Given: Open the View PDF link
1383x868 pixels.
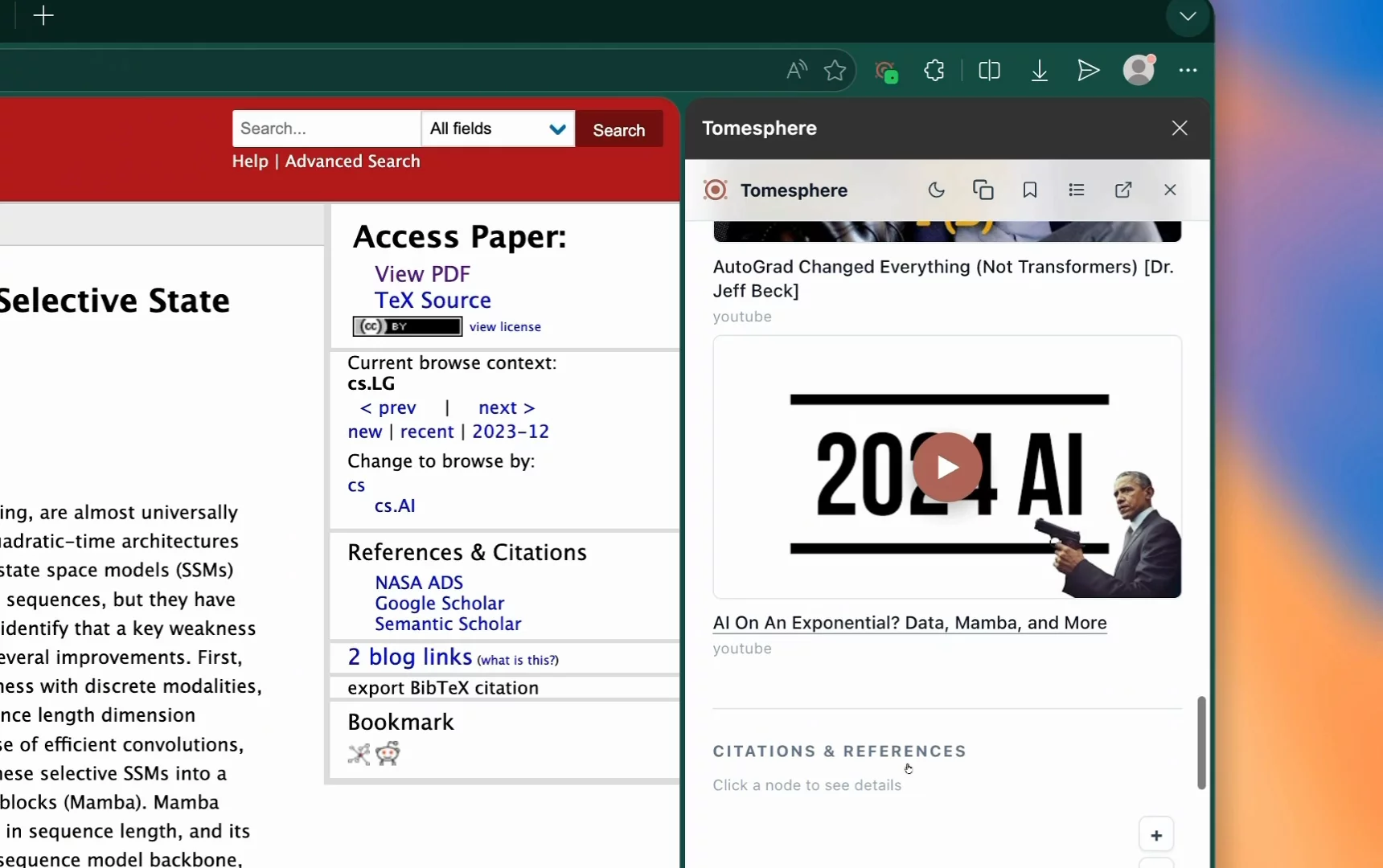Looking at the screenshot, I should pyautogui.click(x=422, y=274).
